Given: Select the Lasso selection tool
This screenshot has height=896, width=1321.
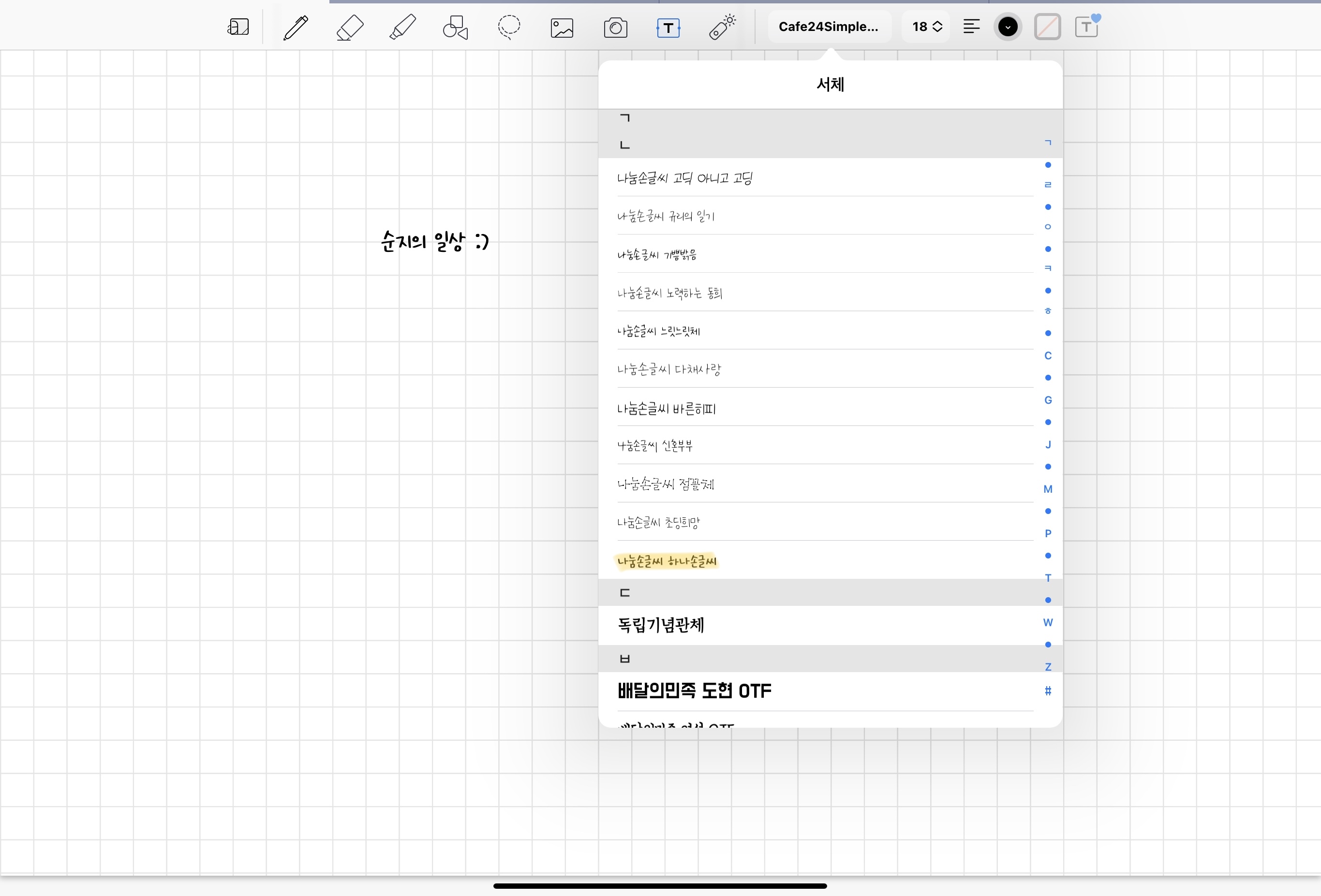Looking at the screenshot, I should point(509,27).
